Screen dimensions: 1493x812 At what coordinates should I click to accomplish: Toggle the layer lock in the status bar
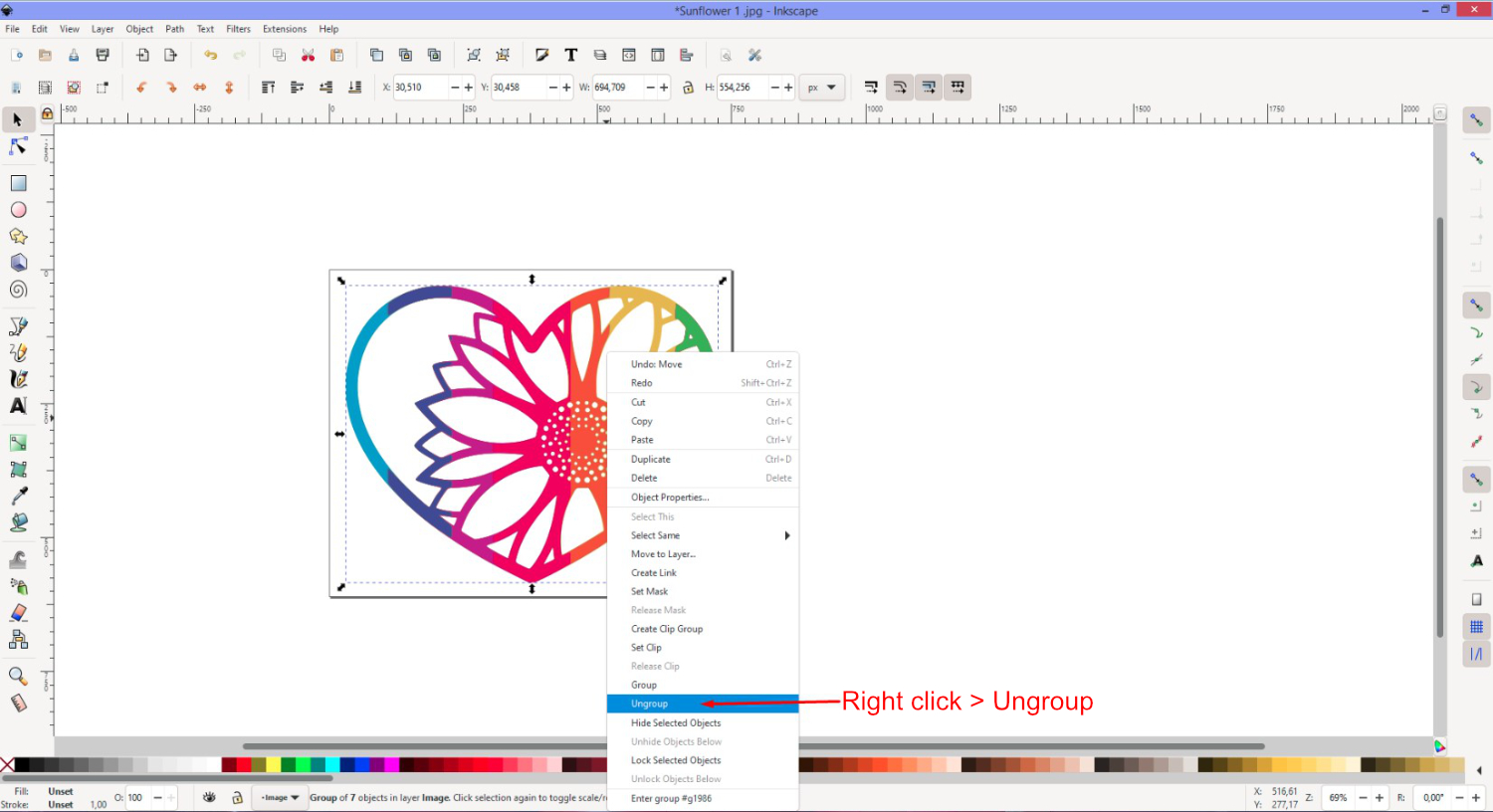point(237,797)
